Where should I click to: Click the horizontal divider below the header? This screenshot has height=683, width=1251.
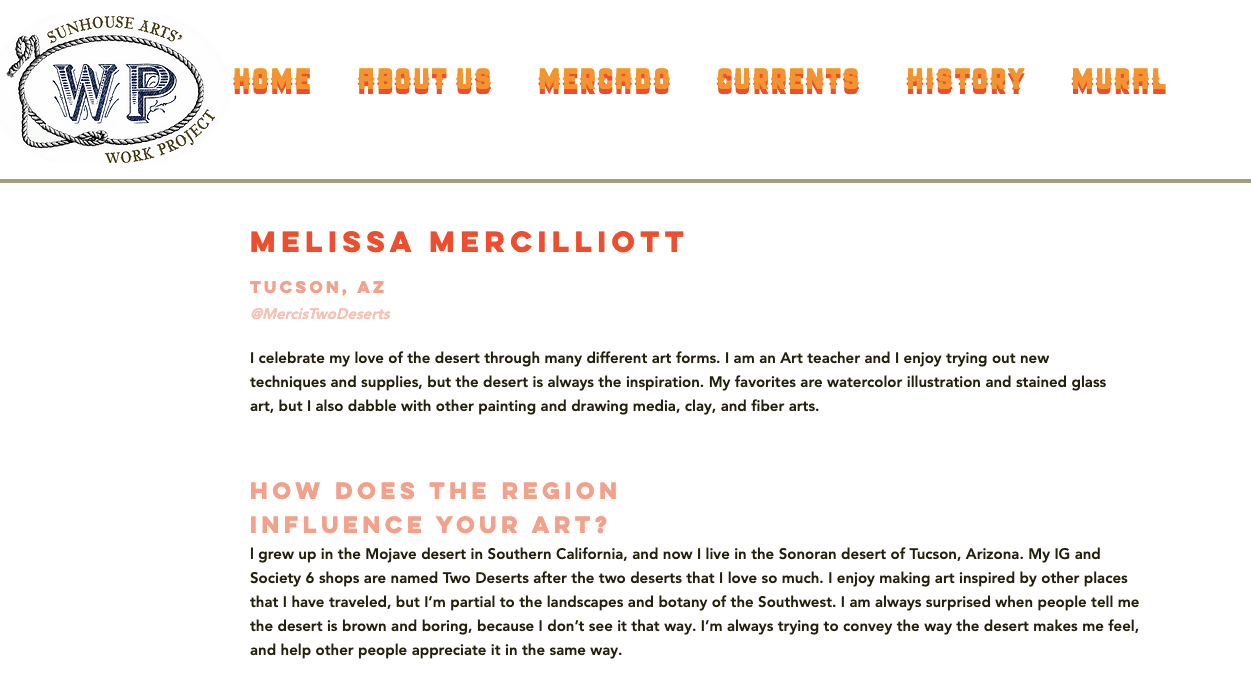coord(625,181)
